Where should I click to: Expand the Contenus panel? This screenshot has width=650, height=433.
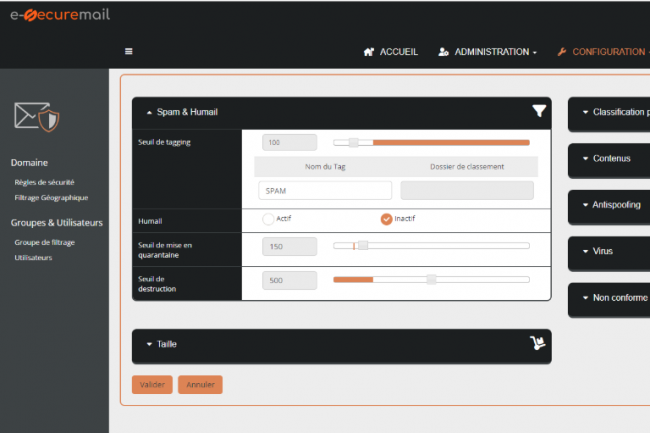point(584,158)
